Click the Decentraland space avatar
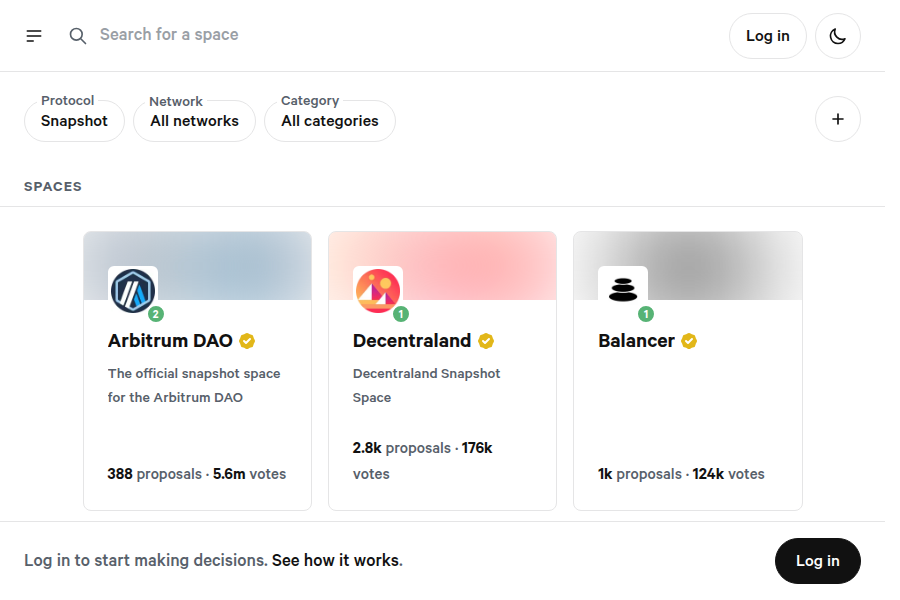 [378, 290]
